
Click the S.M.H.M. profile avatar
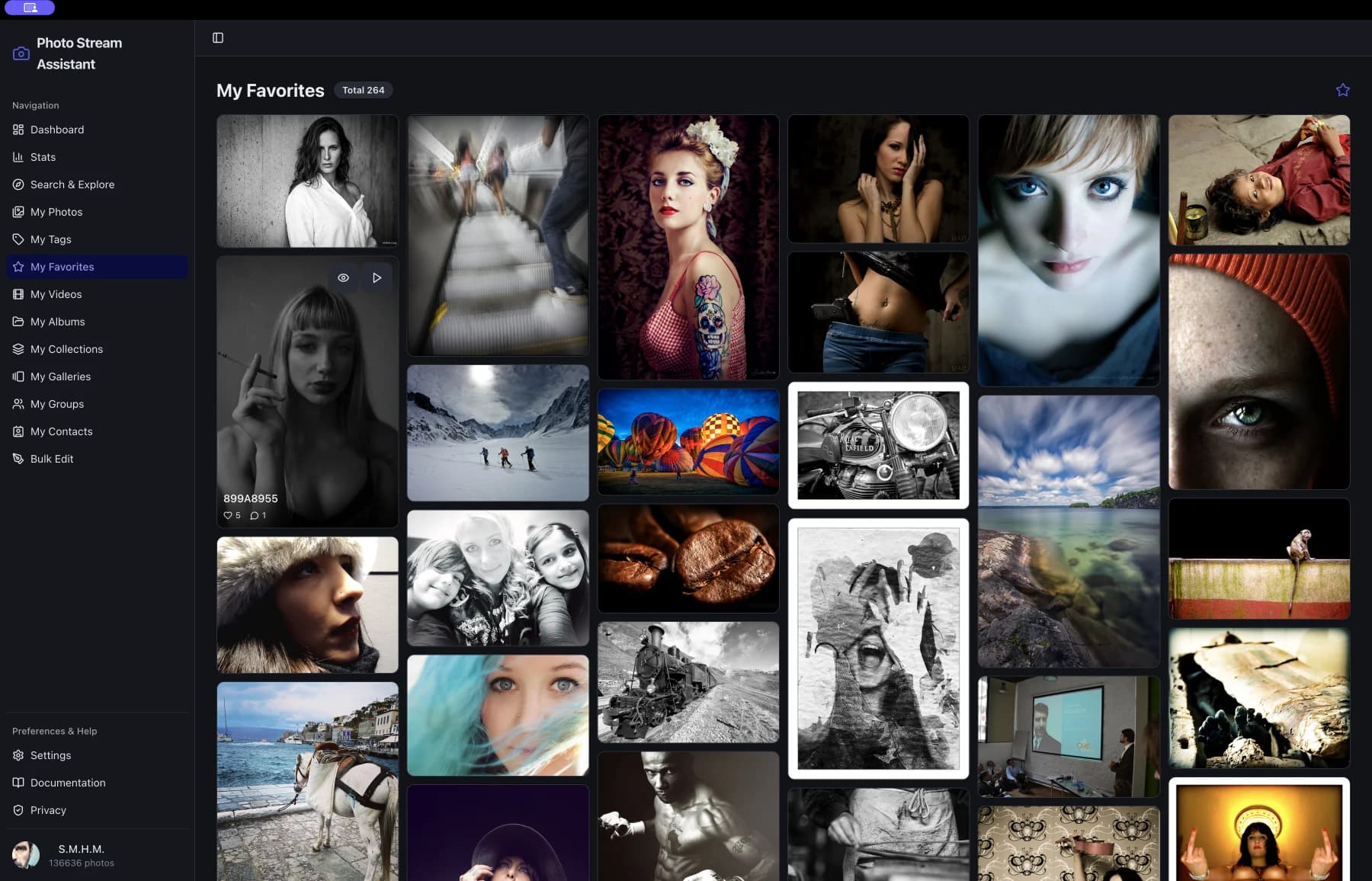[27, 854]
